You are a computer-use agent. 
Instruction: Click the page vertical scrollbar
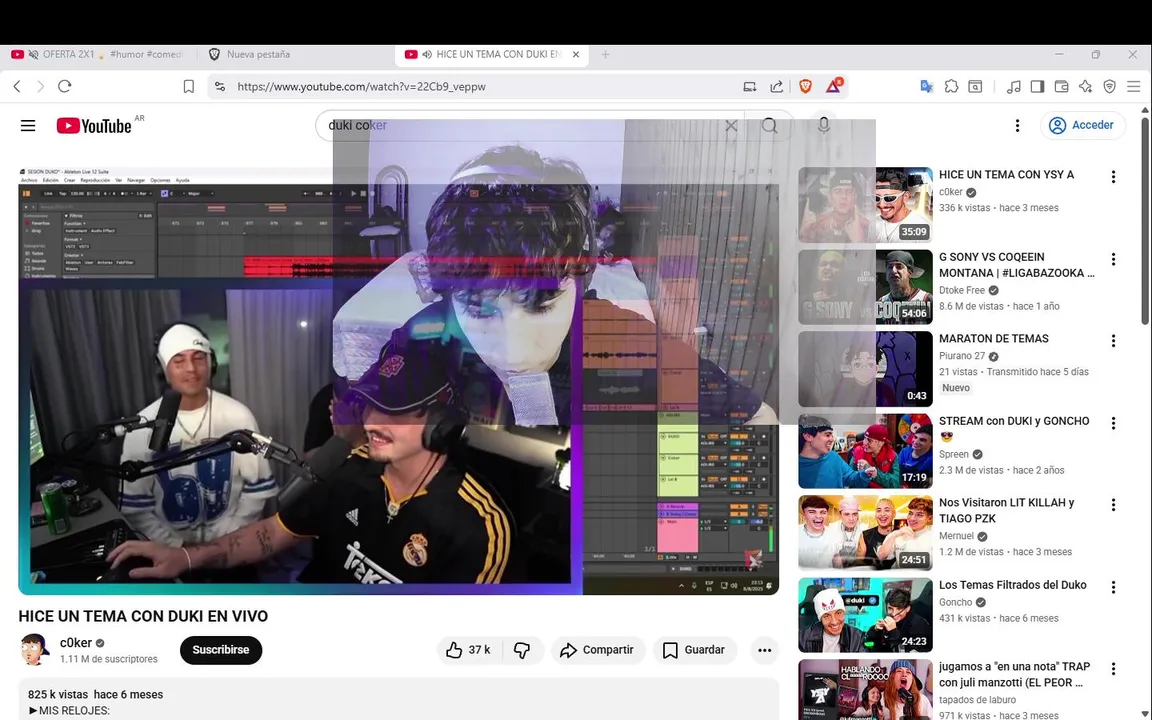(1145, 220)
